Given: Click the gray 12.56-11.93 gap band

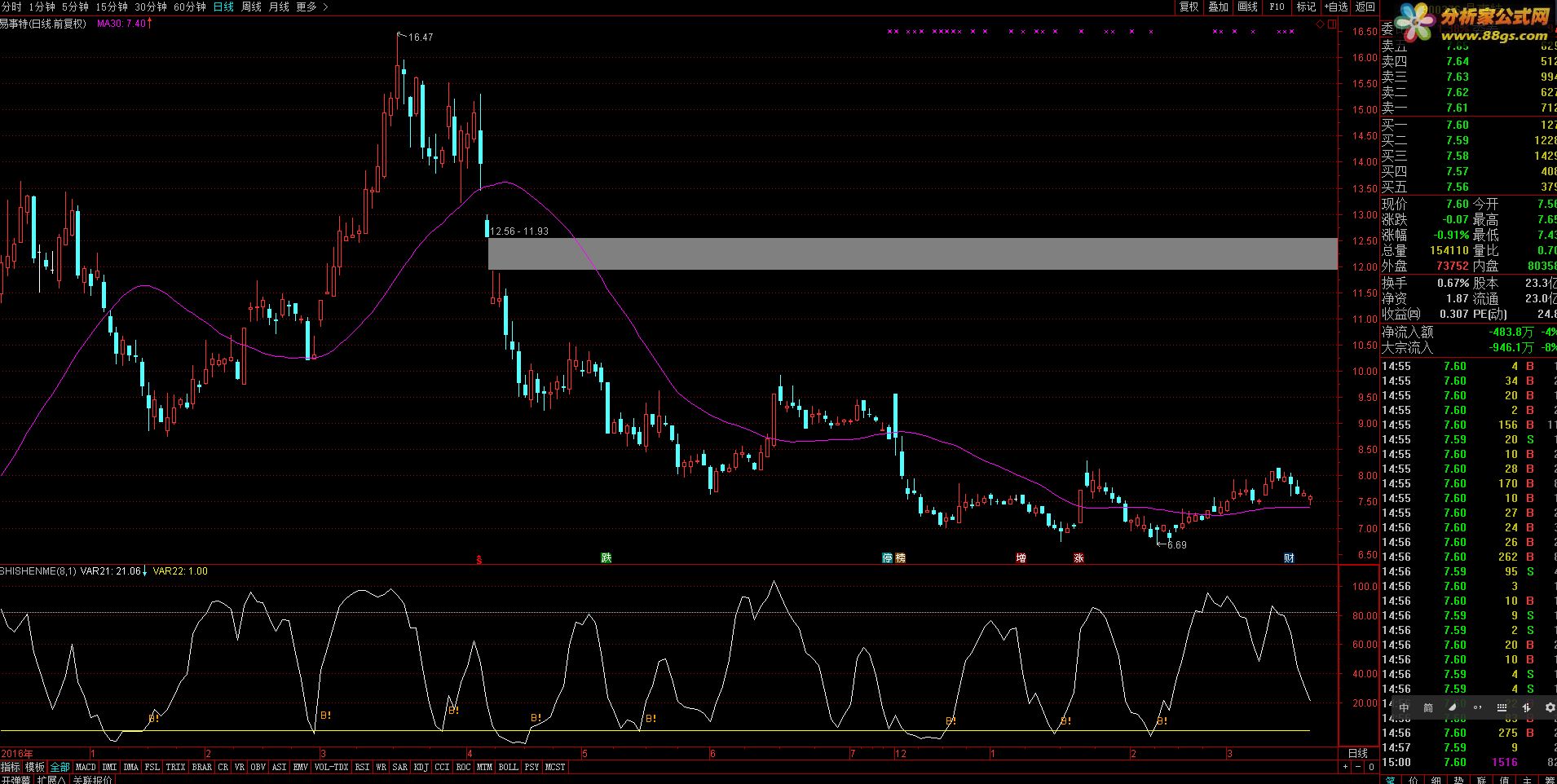Looking at the screenshot, I should pyautogui.click(x=912, y=253).
